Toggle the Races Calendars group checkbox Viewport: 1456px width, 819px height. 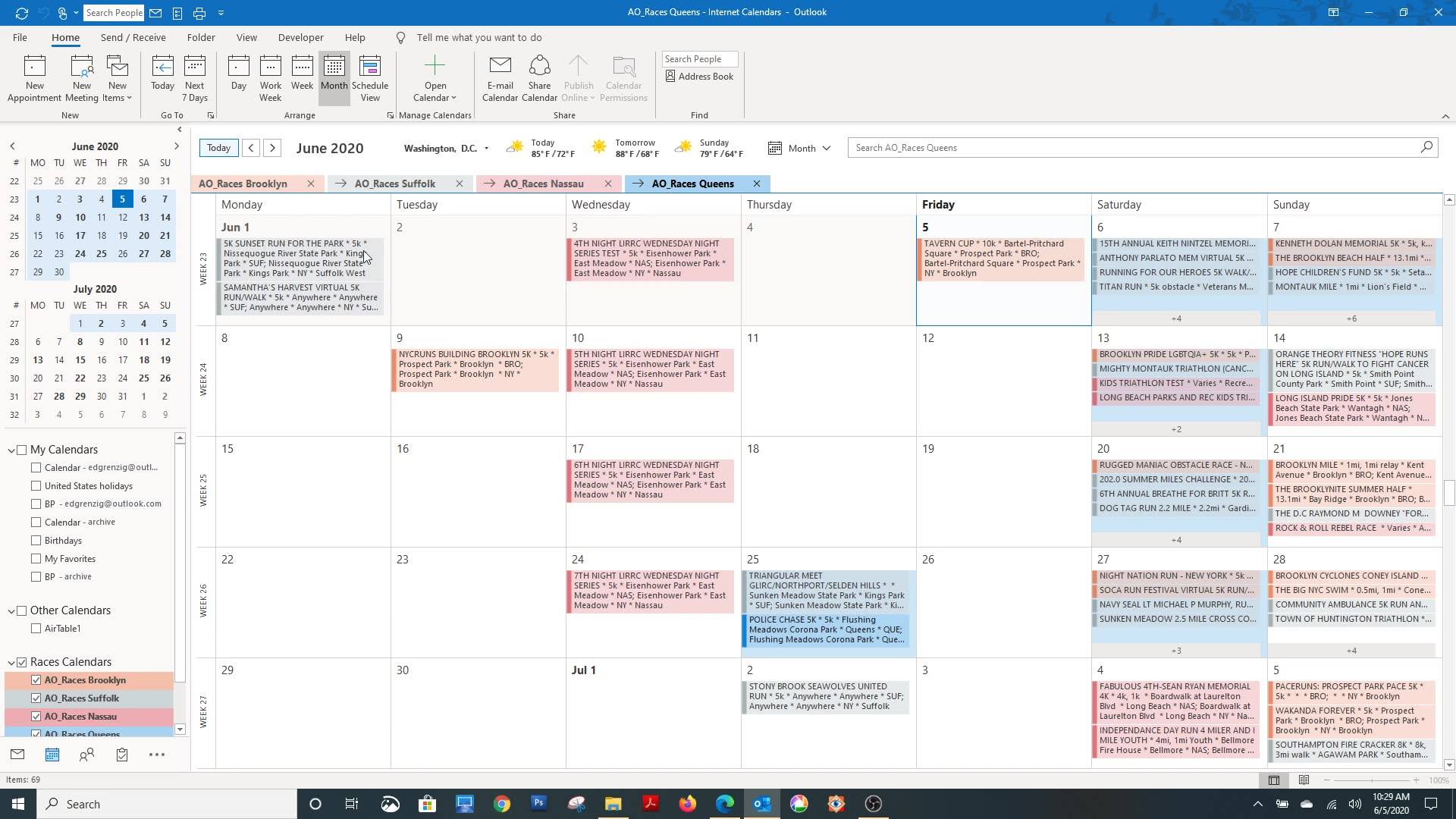pos(22,662)
